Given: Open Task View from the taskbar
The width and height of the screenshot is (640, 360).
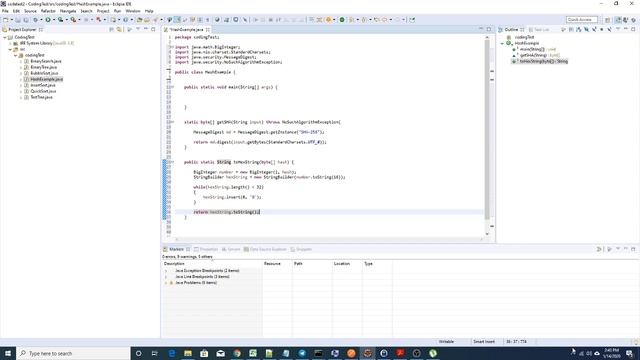Looking at the screenshot, I should (x=155, y=353).
